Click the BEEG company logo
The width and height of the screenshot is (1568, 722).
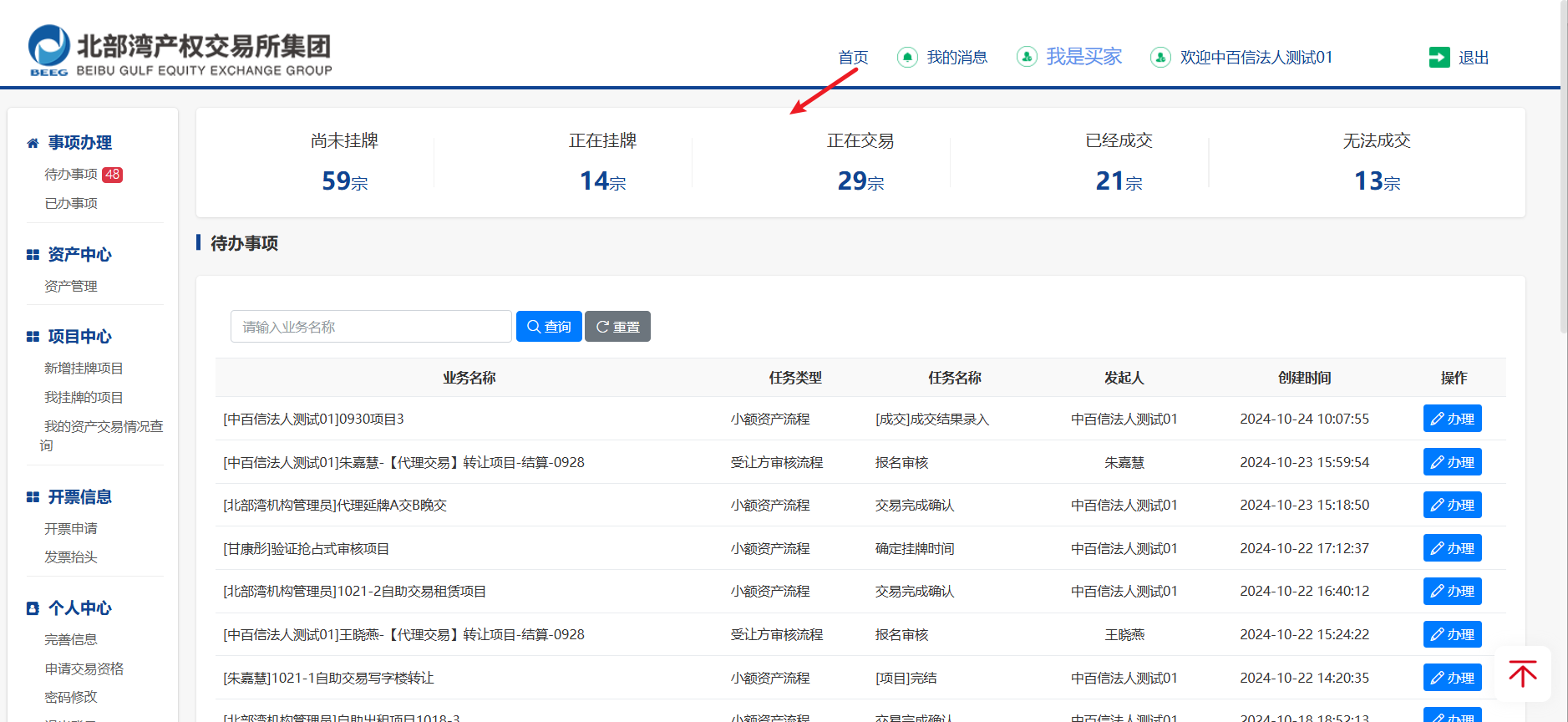pyautogui.click(x=180, y=50)
